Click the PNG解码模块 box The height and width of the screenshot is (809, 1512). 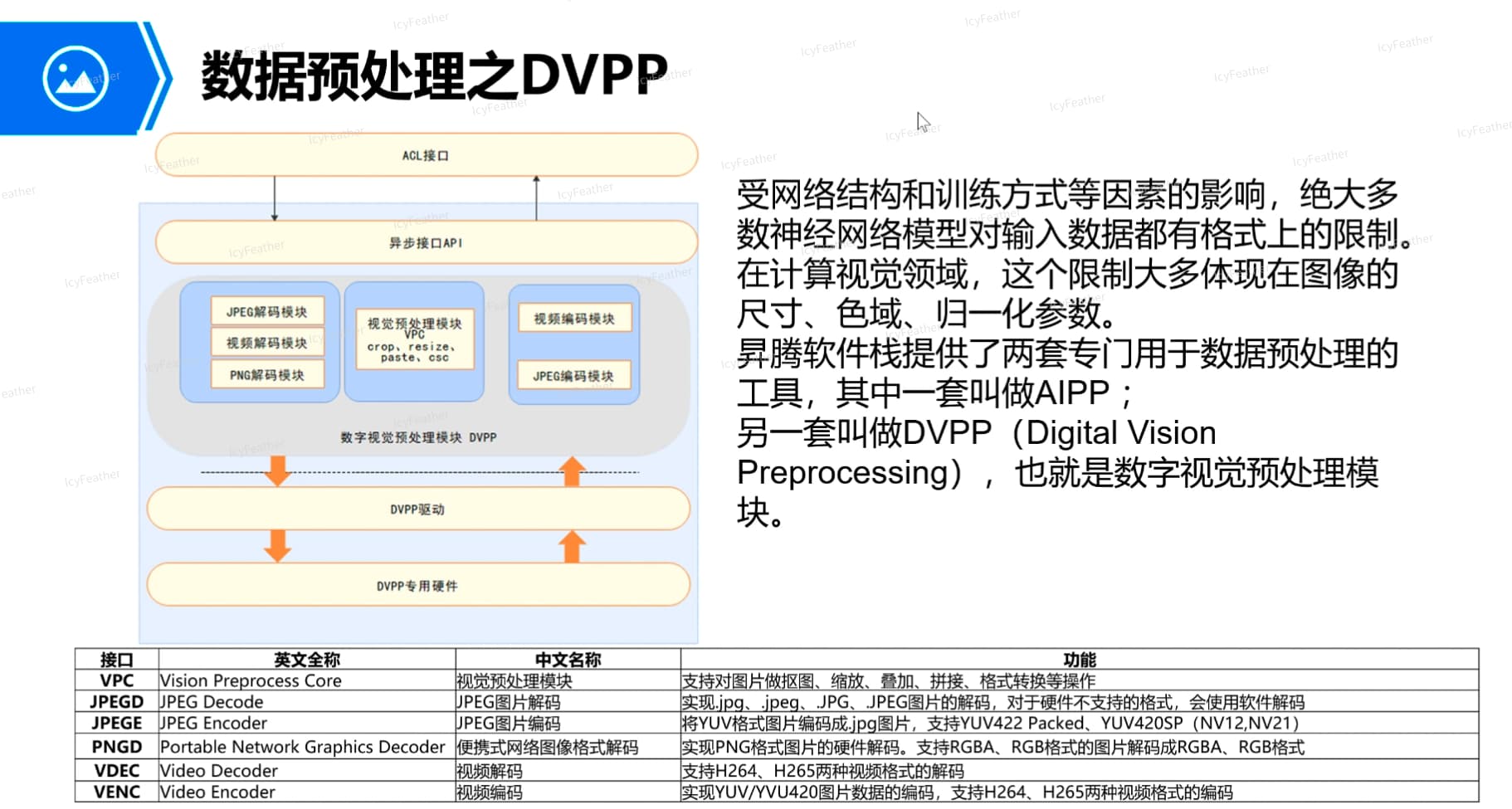(x=267, y=374)
